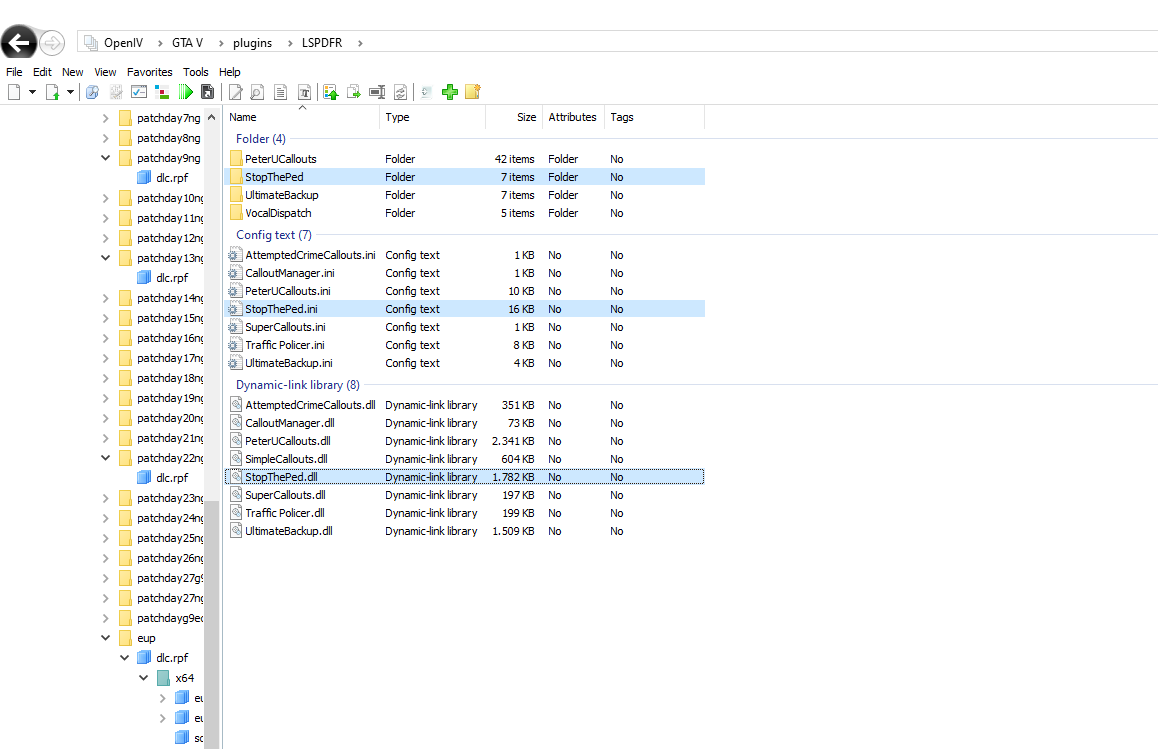Click the new blank file toolbar icon

14,92
